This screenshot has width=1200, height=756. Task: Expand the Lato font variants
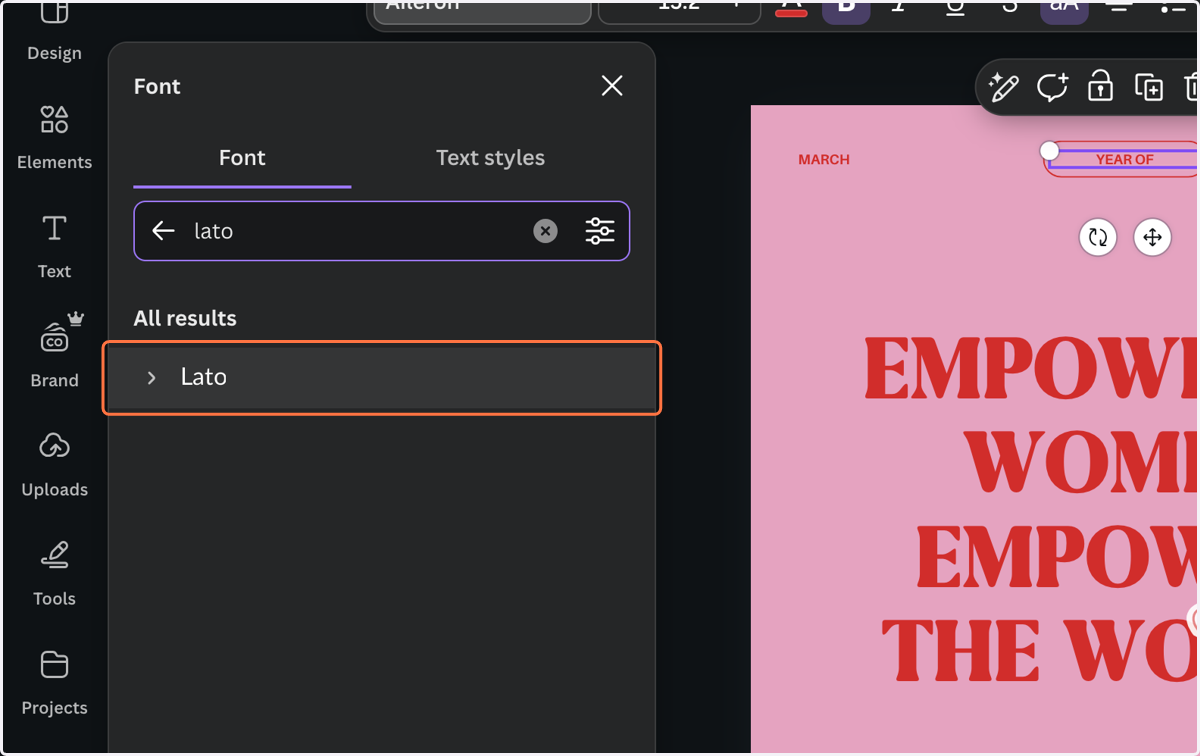[x=152, y=377]
